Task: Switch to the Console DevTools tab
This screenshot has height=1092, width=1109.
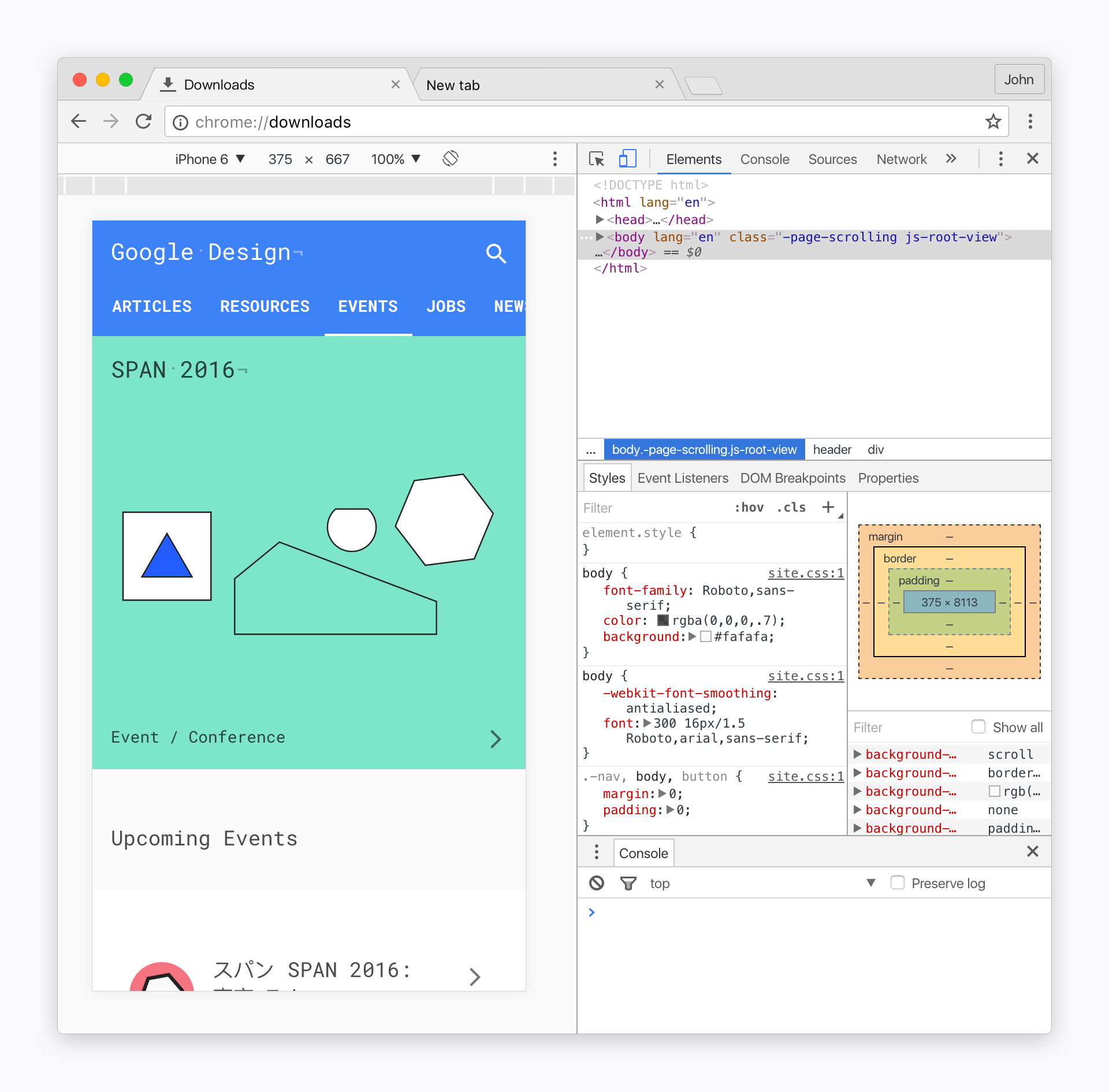Action: tap(764, 159)
